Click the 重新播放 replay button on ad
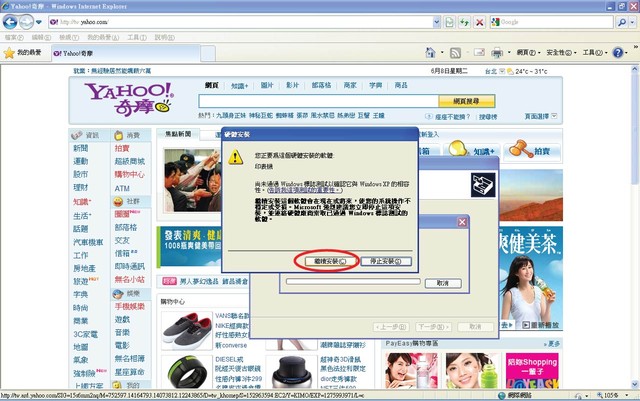The width and height of the screenshot is (640, 401). (540, 325)
